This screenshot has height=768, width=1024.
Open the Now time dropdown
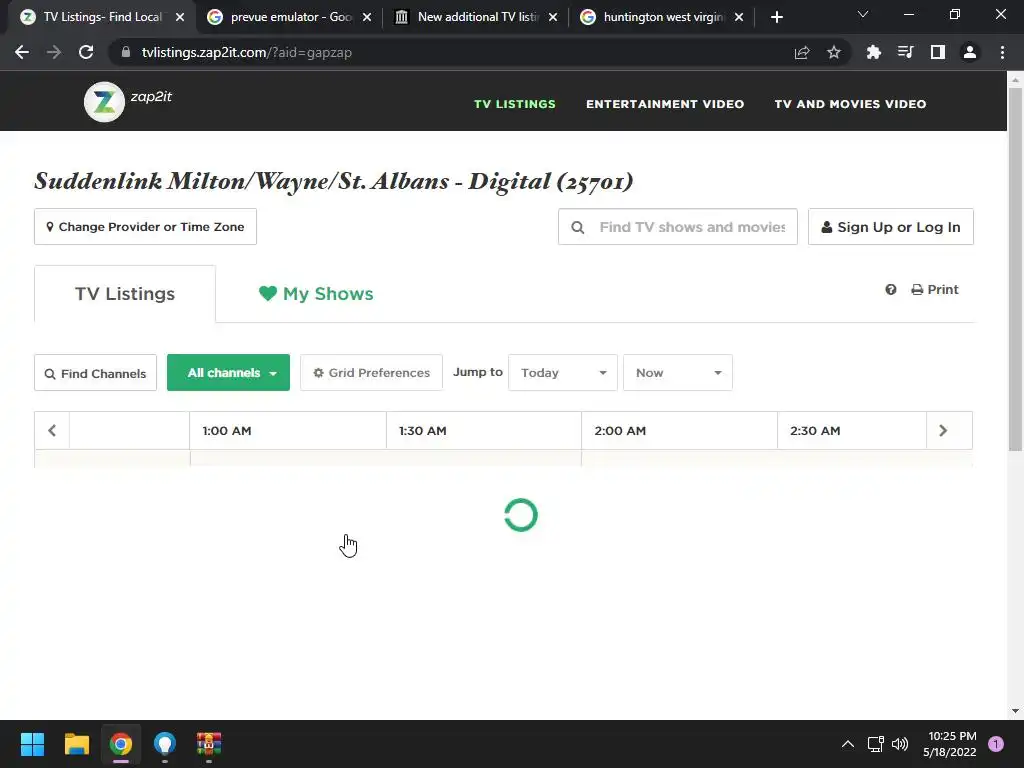678,373
